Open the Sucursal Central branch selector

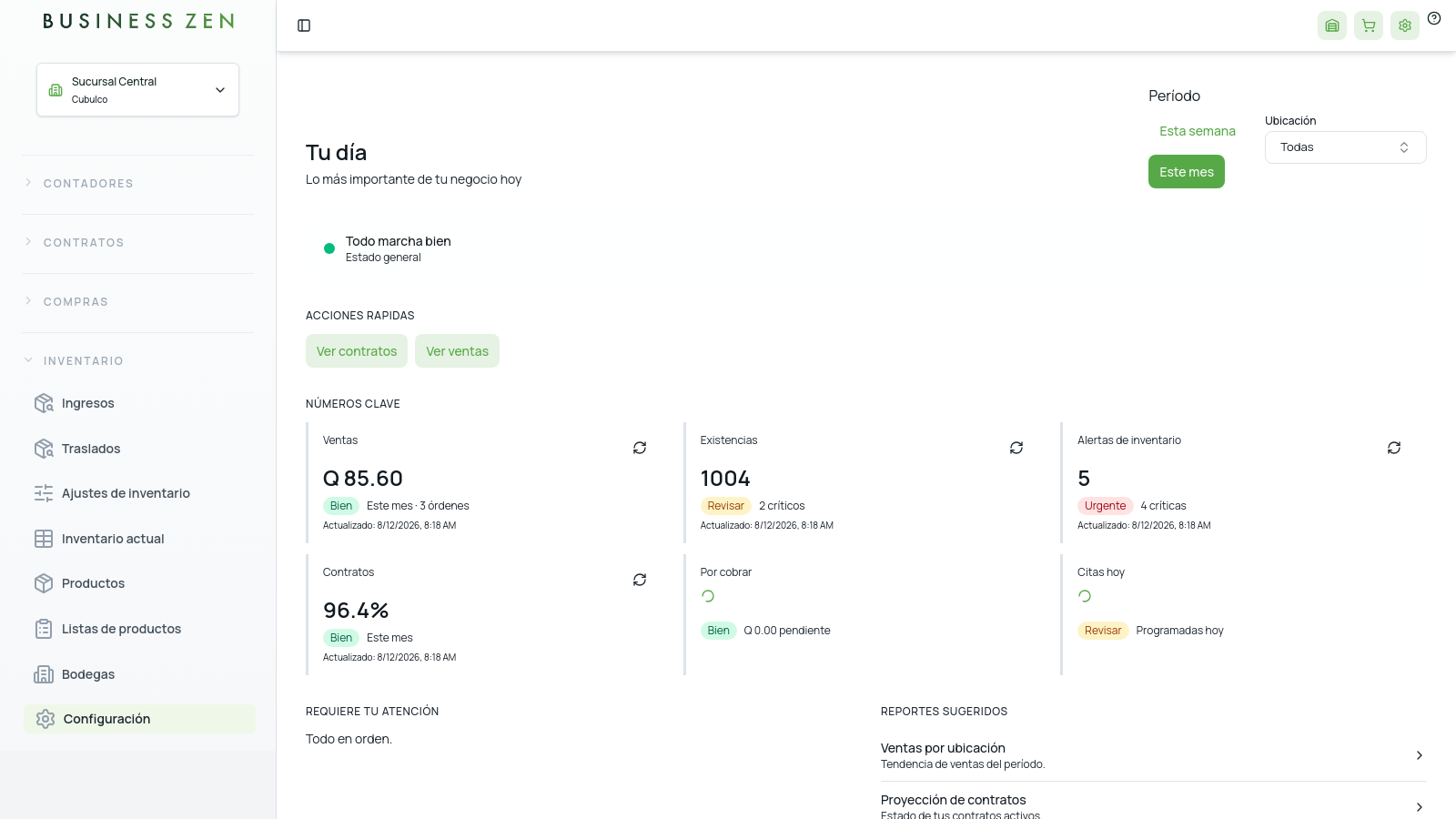click(137, 89)
